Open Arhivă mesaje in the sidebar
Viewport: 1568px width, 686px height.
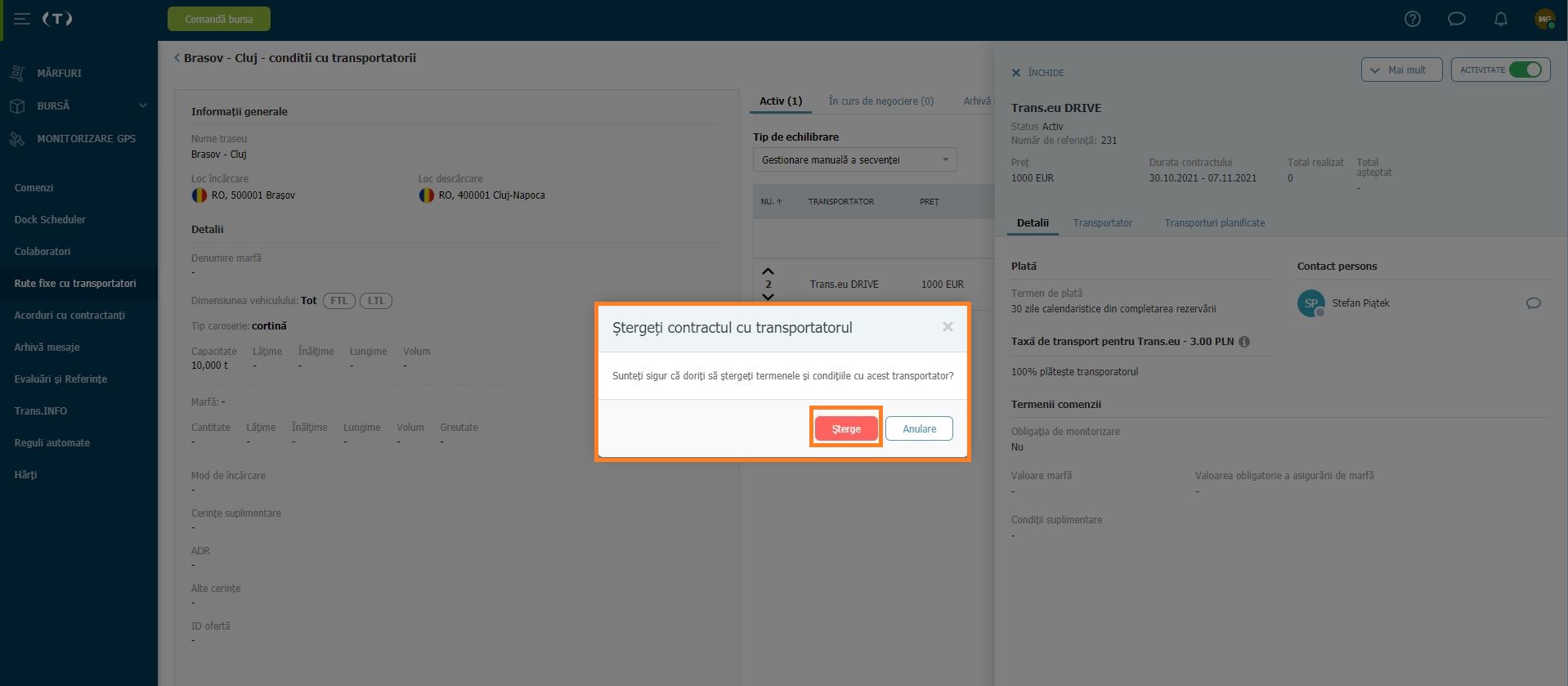point(47,347)
